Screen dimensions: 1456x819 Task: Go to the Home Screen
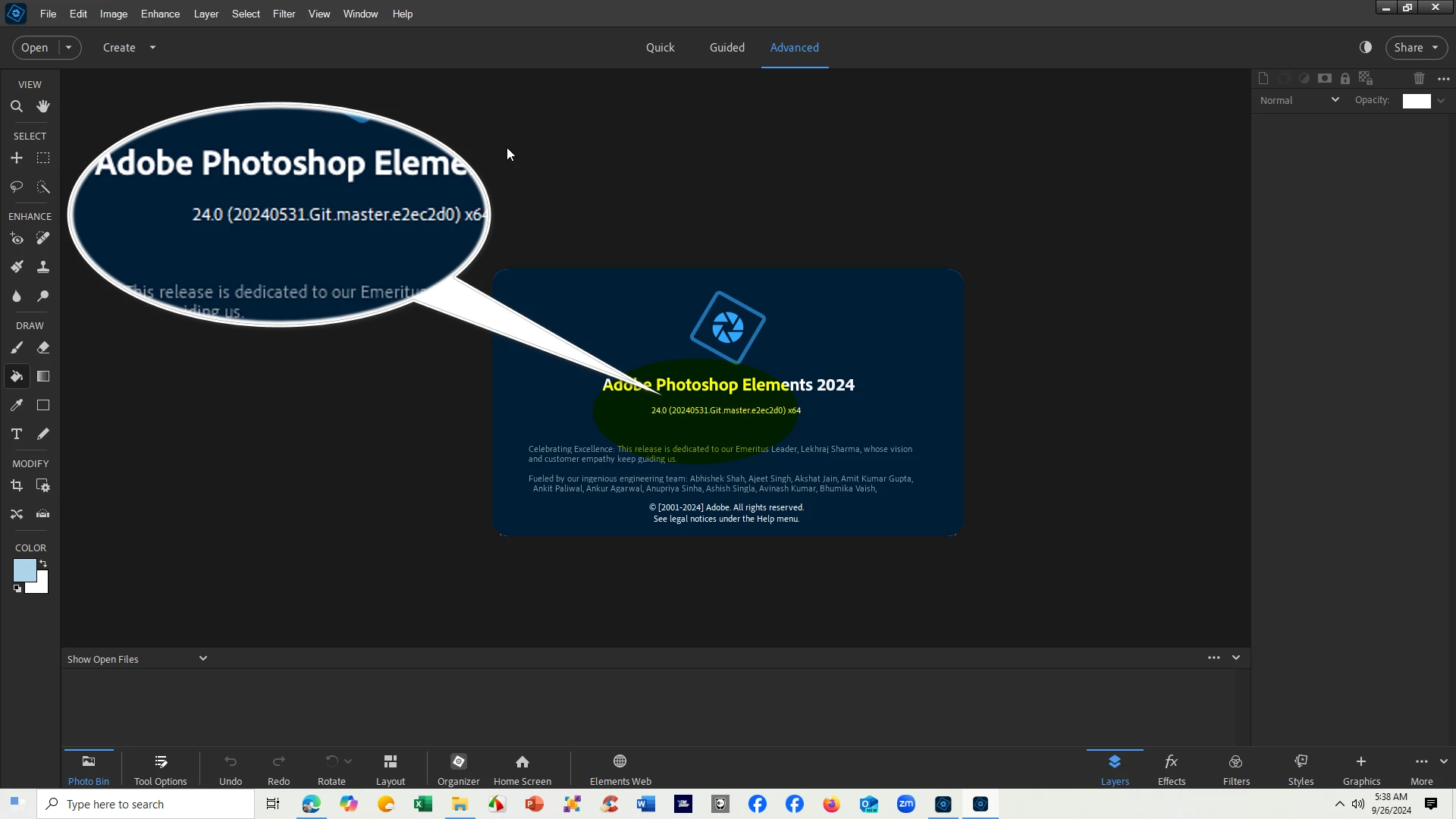(522, 769)
